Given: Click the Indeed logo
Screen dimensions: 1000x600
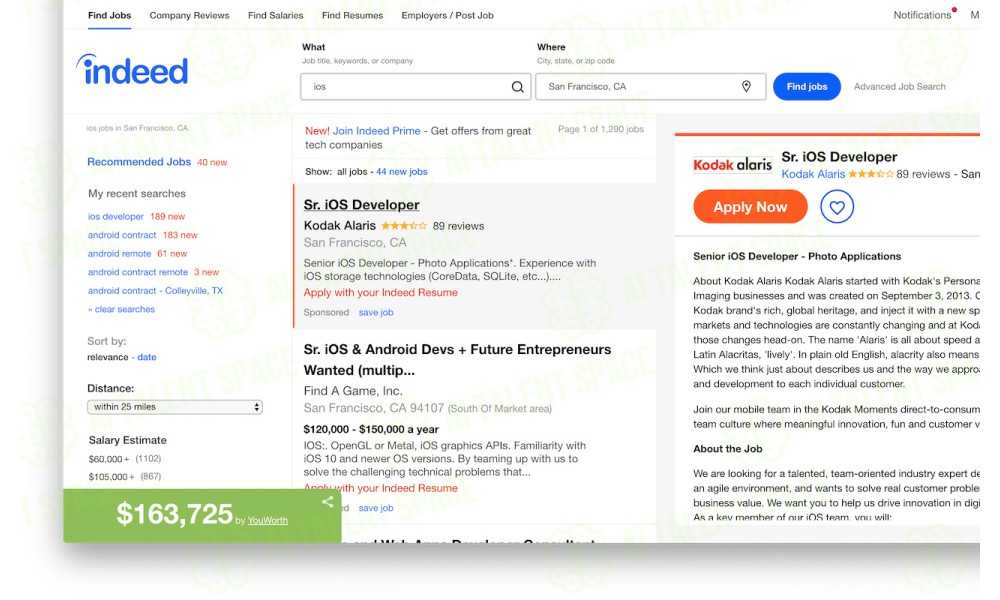Looking at the screenshot, I should pos(133,70).
